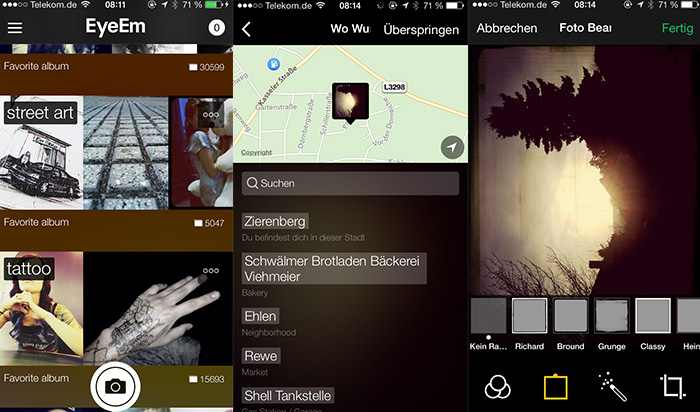Open the camera with the round shutter button
Image resolution: width=700 pixels, height=412 pixels.
pos(115,387)
